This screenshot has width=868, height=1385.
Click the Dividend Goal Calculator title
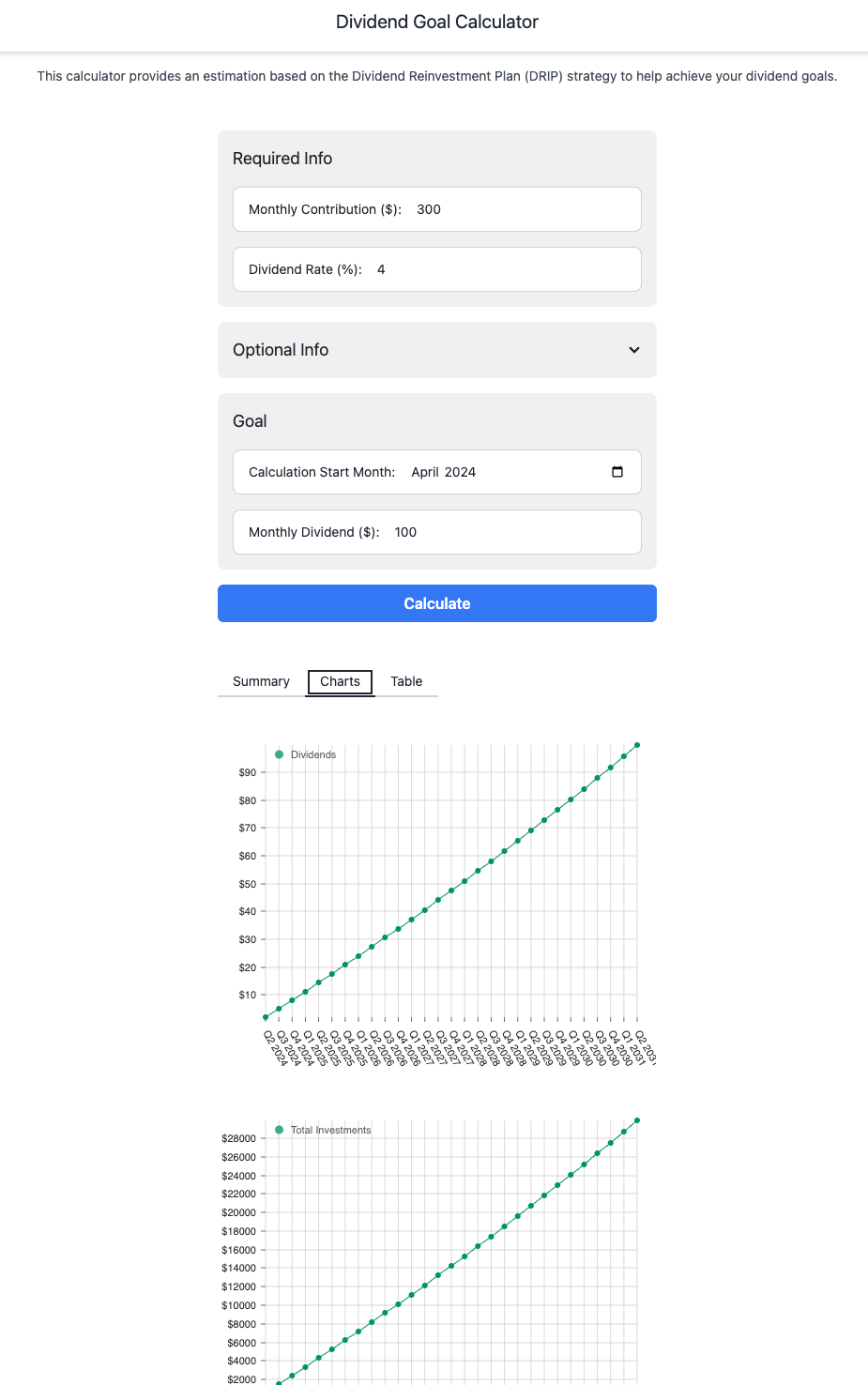[x=437, y=22]
